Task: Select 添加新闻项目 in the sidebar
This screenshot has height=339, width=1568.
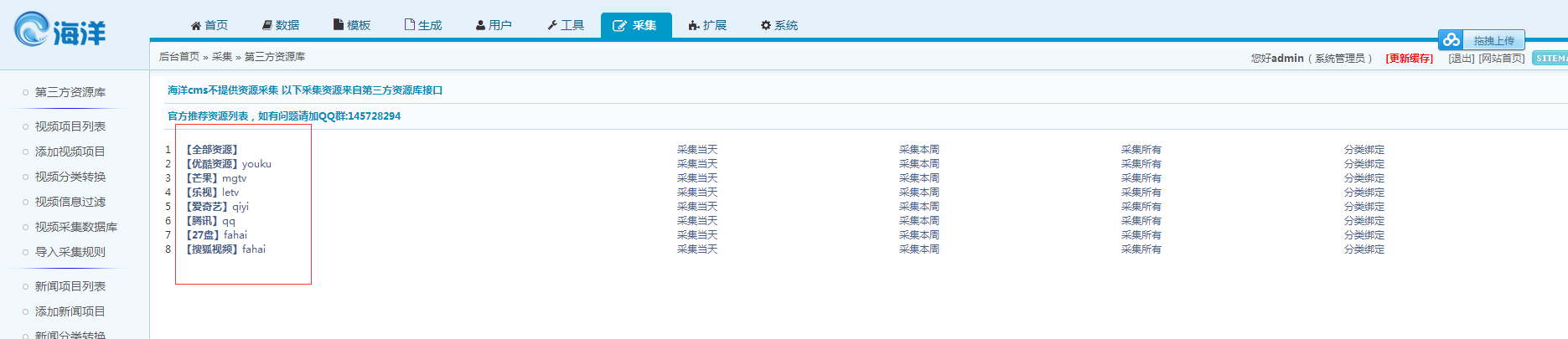Action: click(x=70, y=311)
